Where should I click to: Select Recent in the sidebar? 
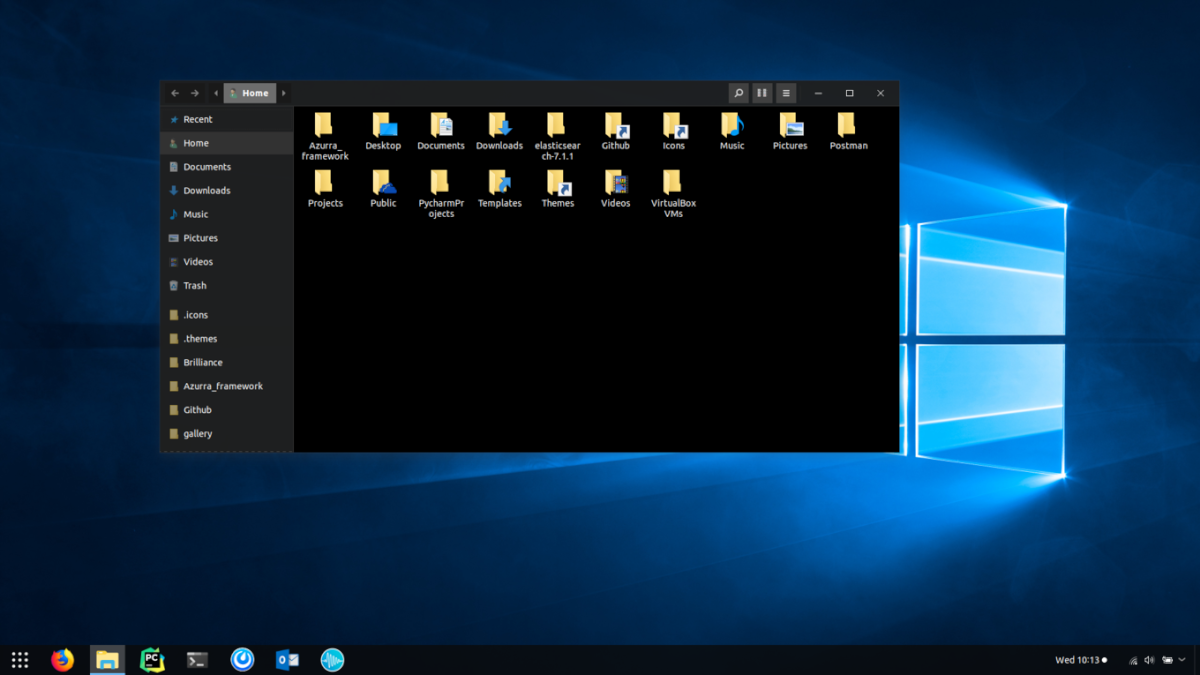click(x=197, y=119)
